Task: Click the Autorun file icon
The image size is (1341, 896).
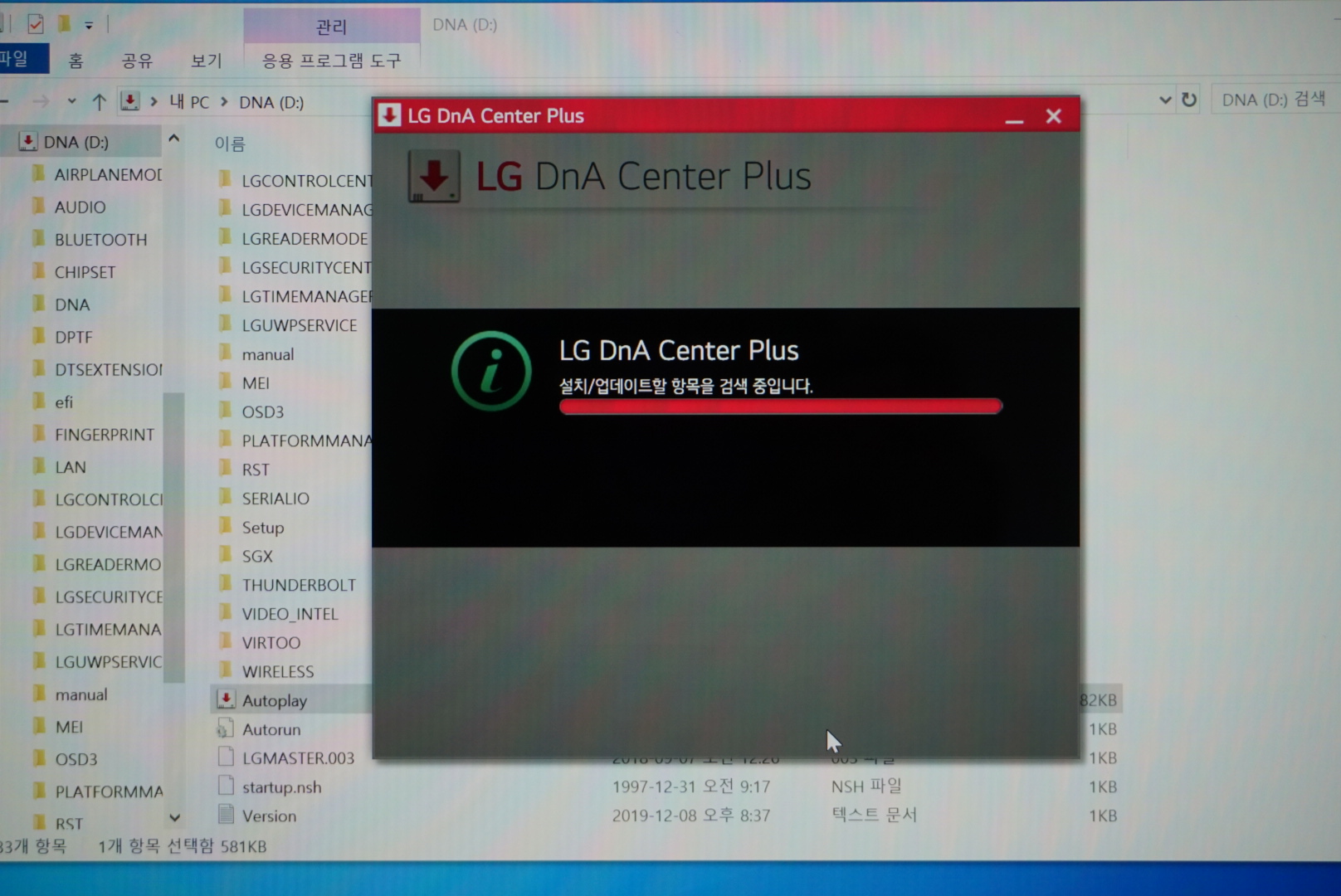Action: tap(225, 728)
